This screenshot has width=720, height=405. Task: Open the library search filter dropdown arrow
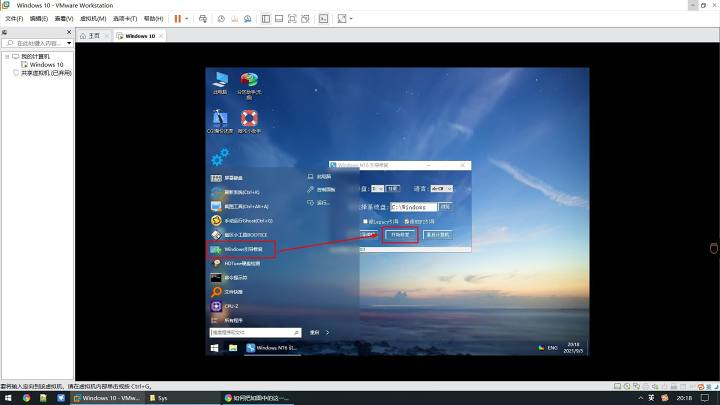point(69,43)
